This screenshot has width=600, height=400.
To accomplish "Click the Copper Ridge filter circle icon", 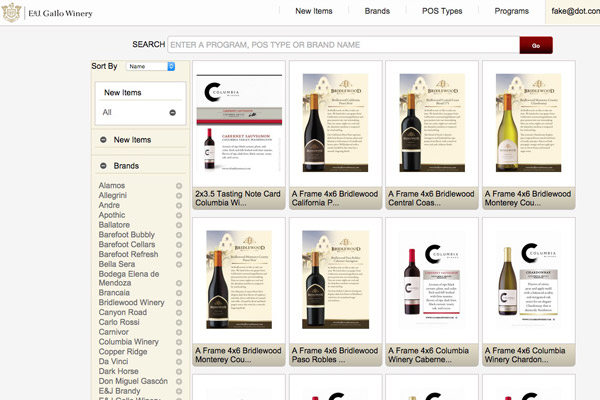I will tap(179, 352).
